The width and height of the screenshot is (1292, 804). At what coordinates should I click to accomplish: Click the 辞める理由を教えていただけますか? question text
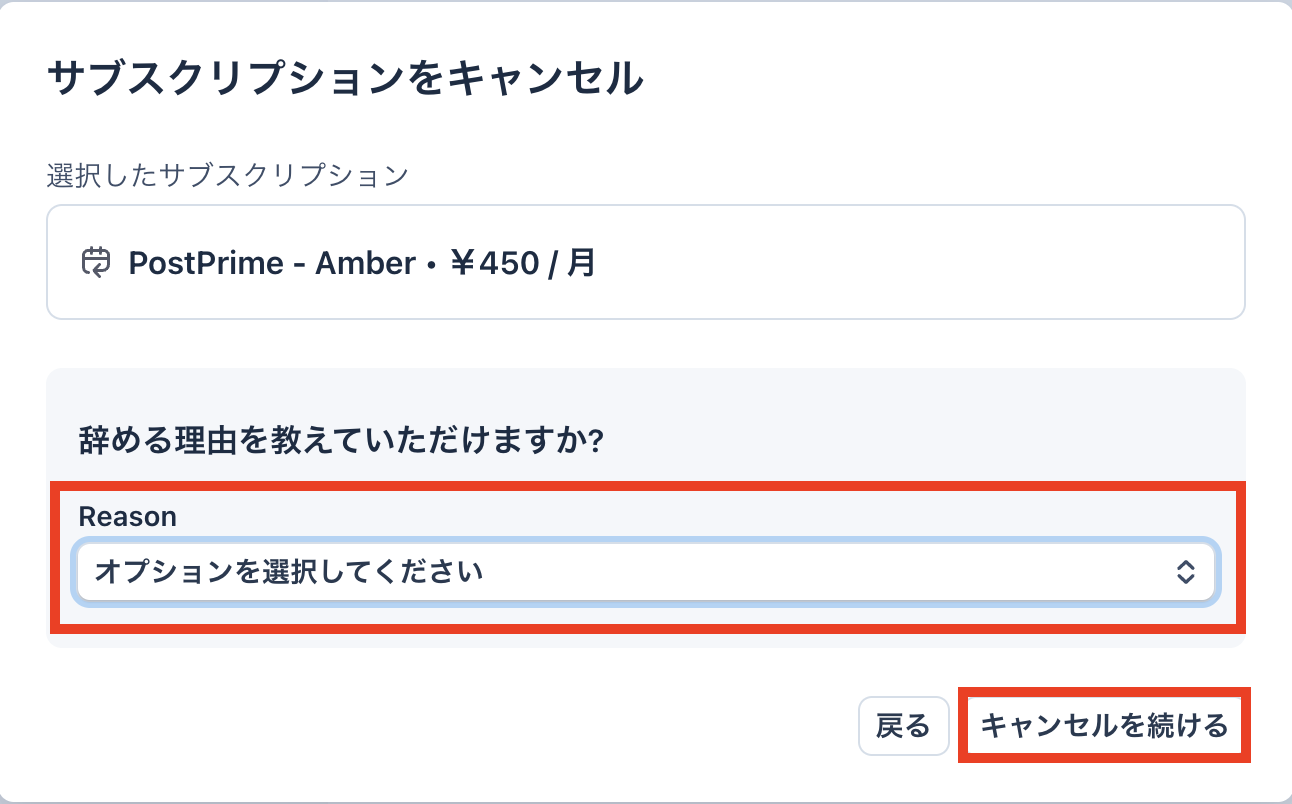340,441
